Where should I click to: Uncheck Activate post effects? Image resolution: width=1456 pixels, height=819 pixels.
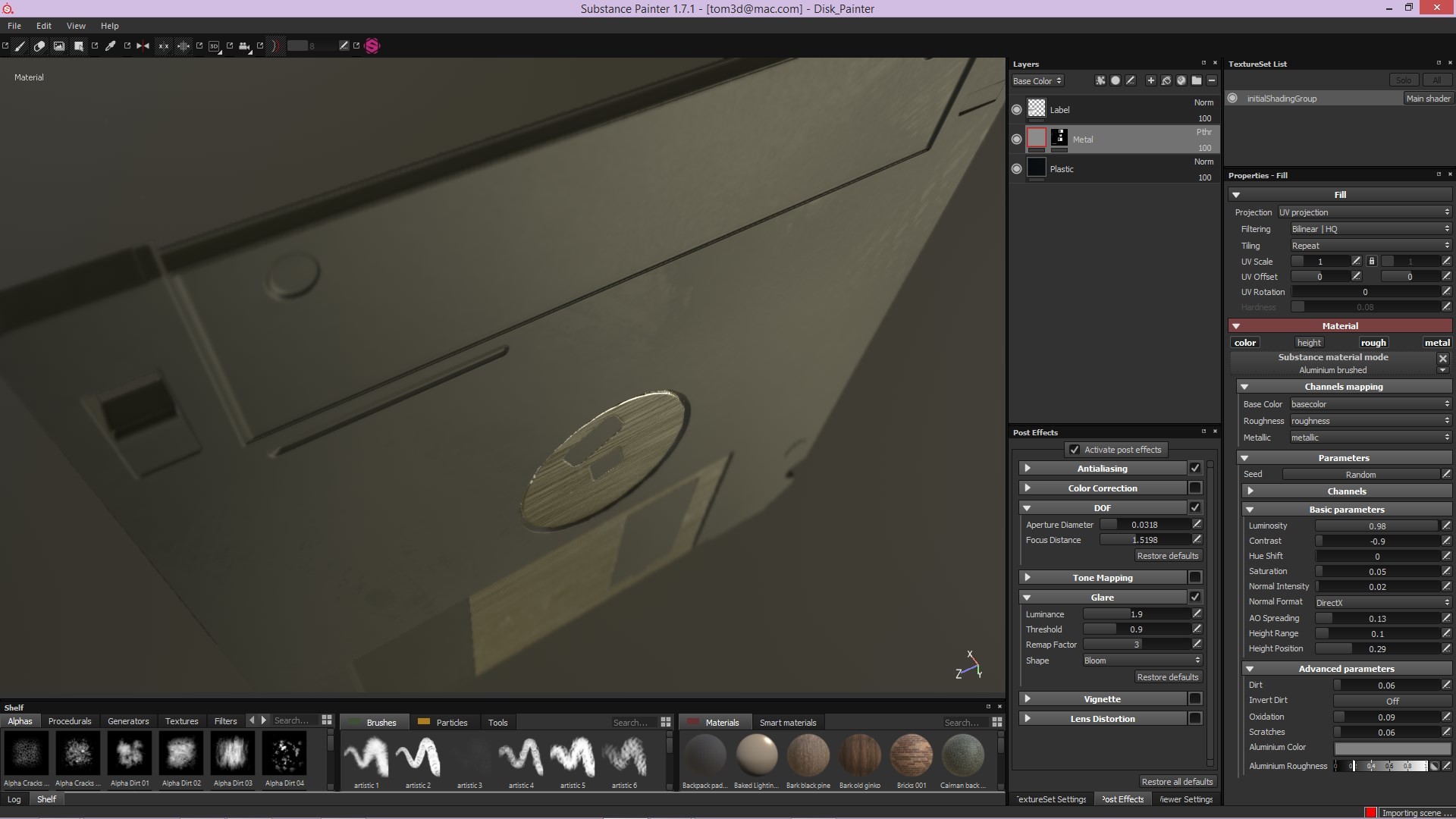click(x=1075, y=449)
